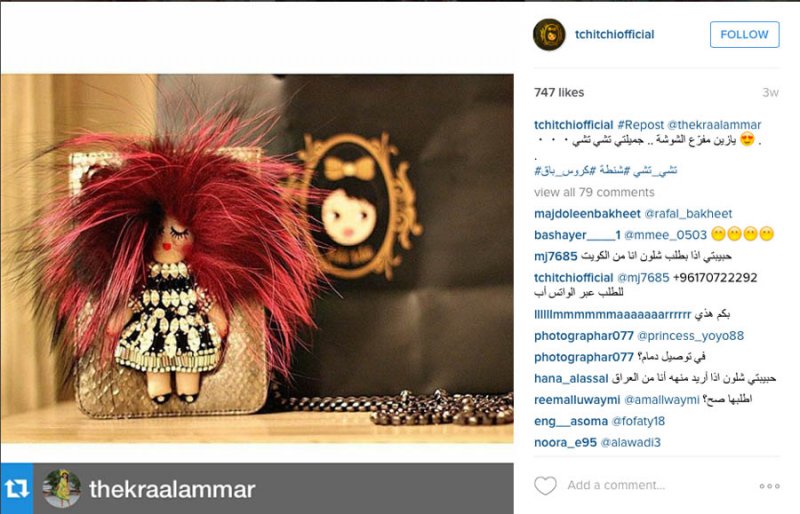
Task: Click the doll bag photo
Action: (x=257, y=258)
